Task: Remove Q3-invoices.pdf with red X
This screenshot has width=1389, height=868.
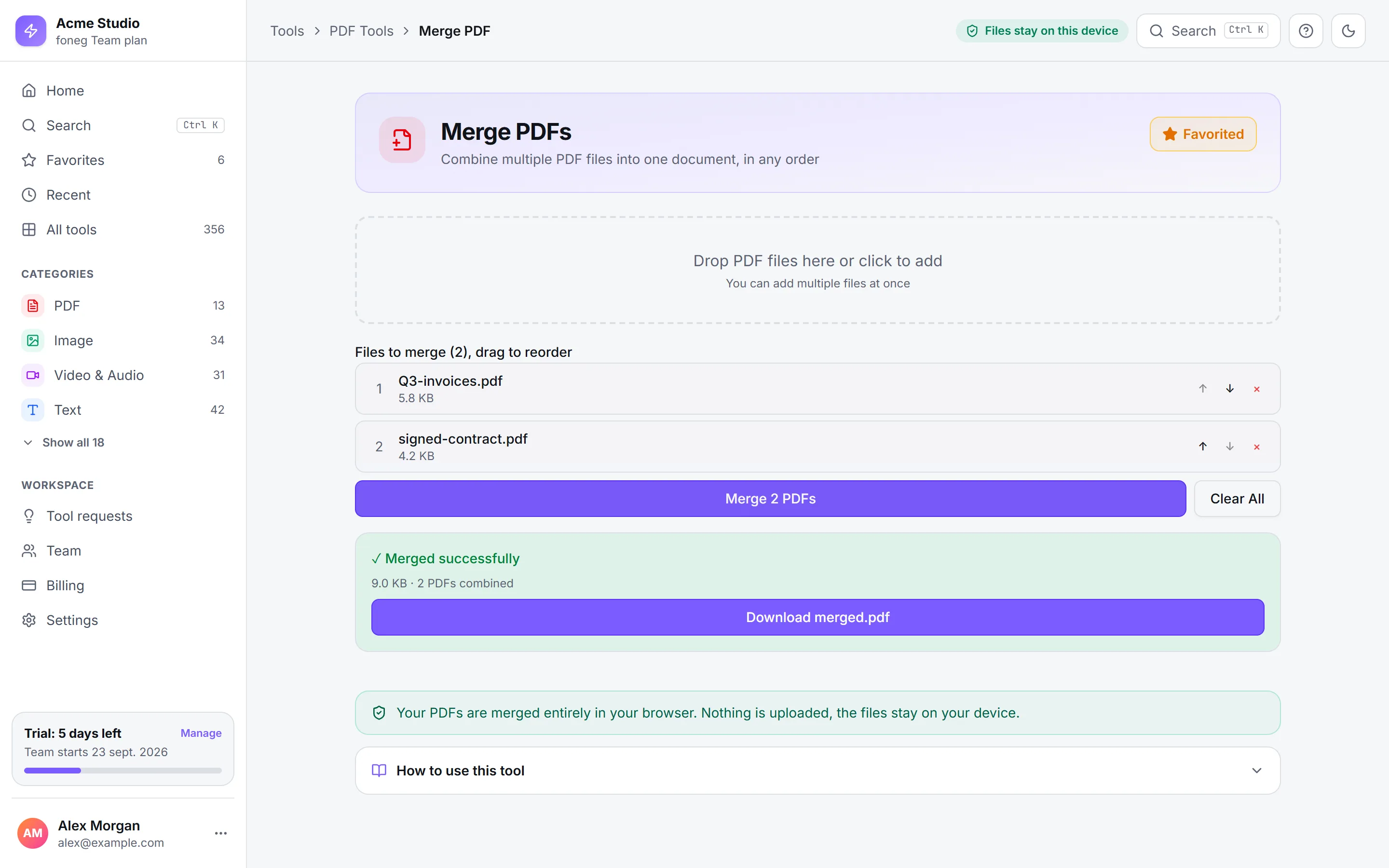Action: (x=1257, y=389)
